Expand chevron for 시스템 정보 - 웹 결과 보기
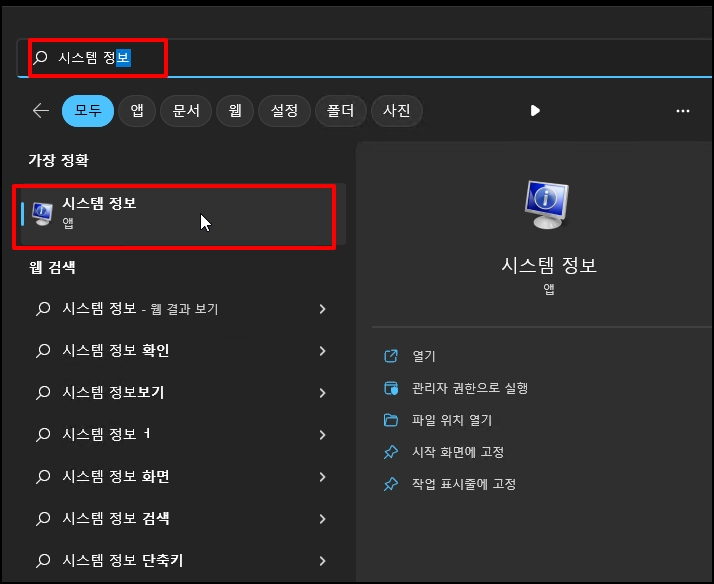Viewport: 714px width, 584px height. (322, 309)
